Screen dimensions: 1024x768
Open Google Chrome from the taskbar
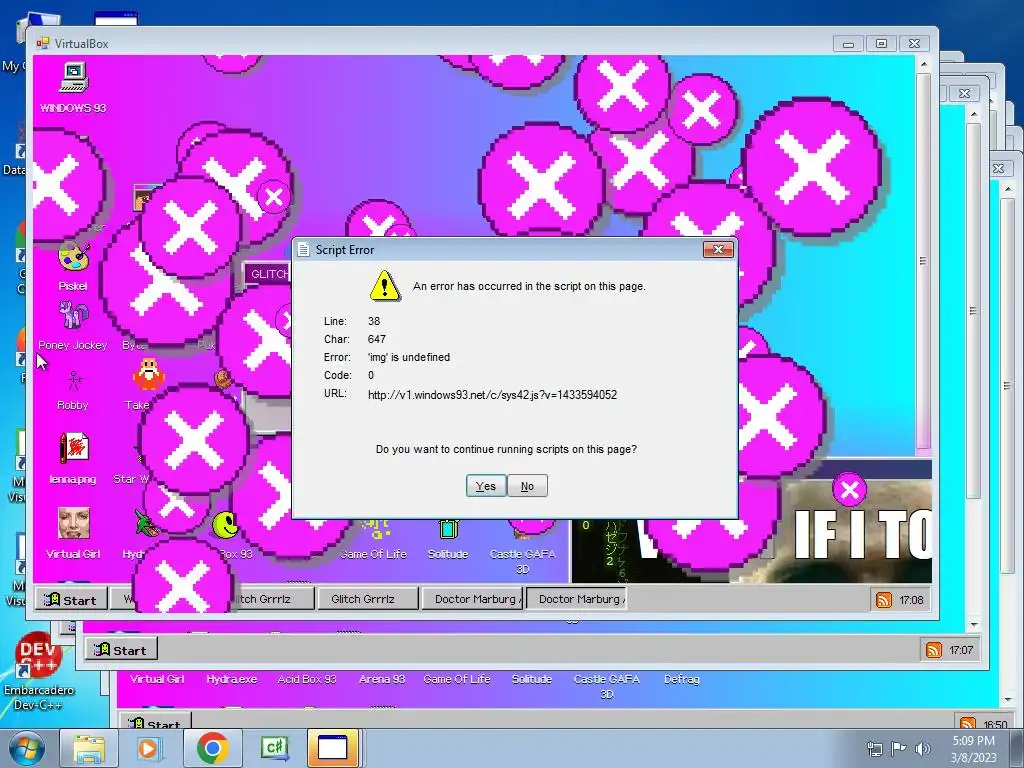click(x=212, y=749)
